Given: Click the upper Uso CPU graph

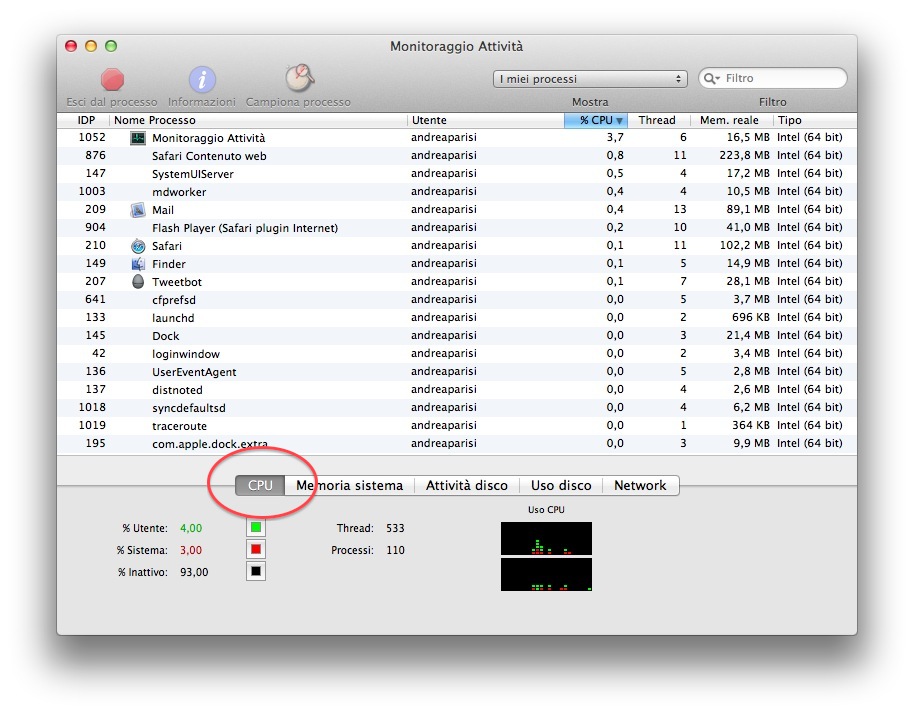Looking at the screenshot, I should tap(546, 539).
